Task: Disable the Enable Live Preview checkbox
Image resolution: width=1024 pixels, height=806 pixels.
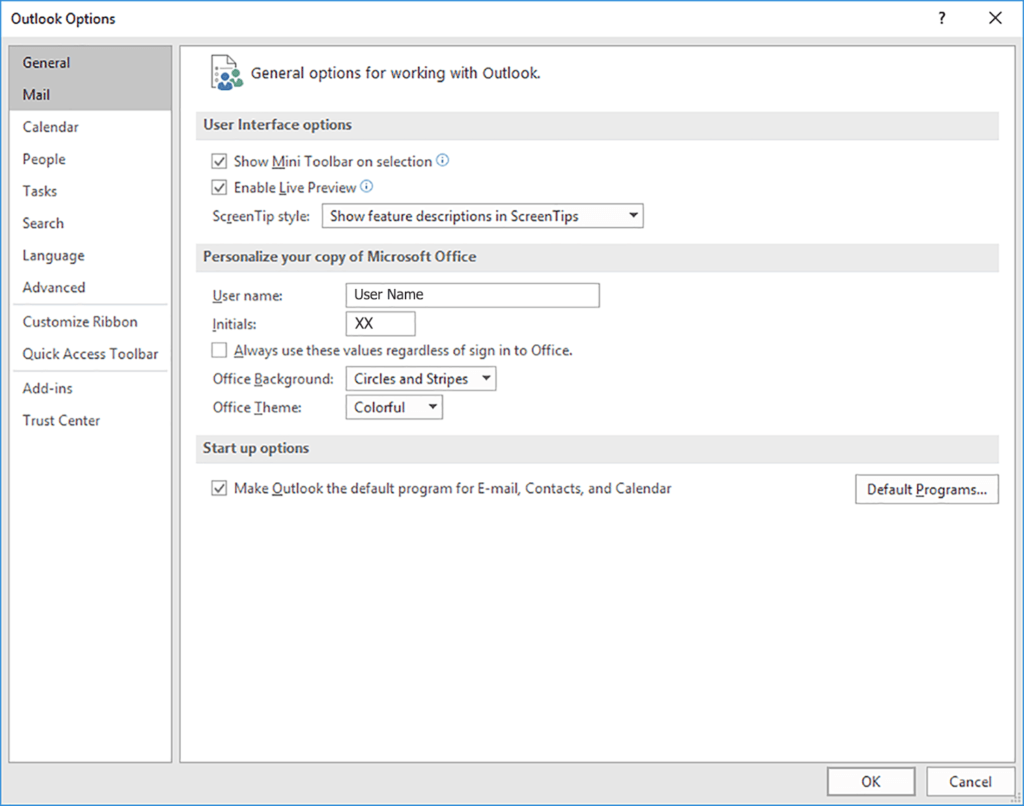Action: [x=220, y=188]
